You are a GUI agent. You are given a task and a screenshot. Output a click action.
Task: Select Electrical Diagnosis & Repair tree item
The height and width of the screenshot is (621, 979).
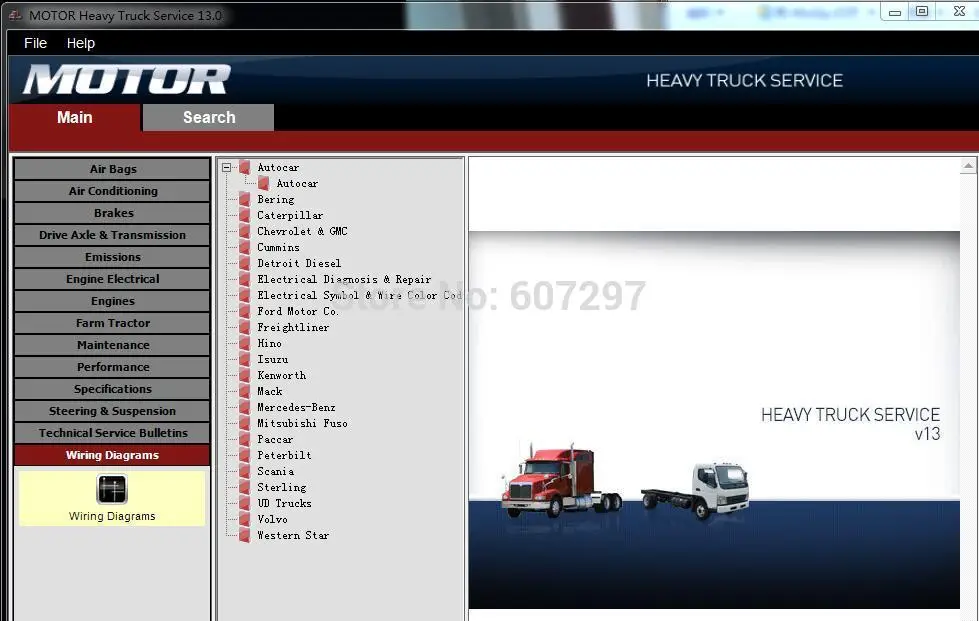point(344,280)
